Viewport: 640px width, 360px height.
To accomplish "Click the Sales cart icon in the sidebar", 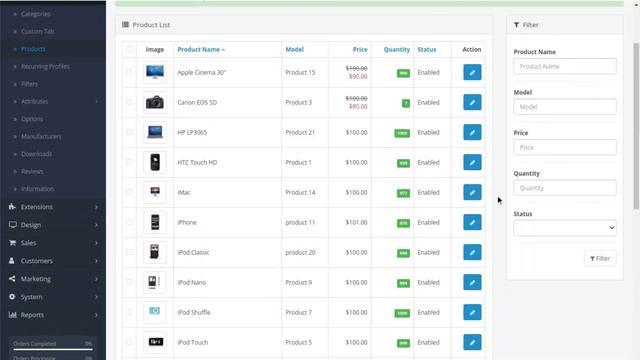I will pos(12,243).
